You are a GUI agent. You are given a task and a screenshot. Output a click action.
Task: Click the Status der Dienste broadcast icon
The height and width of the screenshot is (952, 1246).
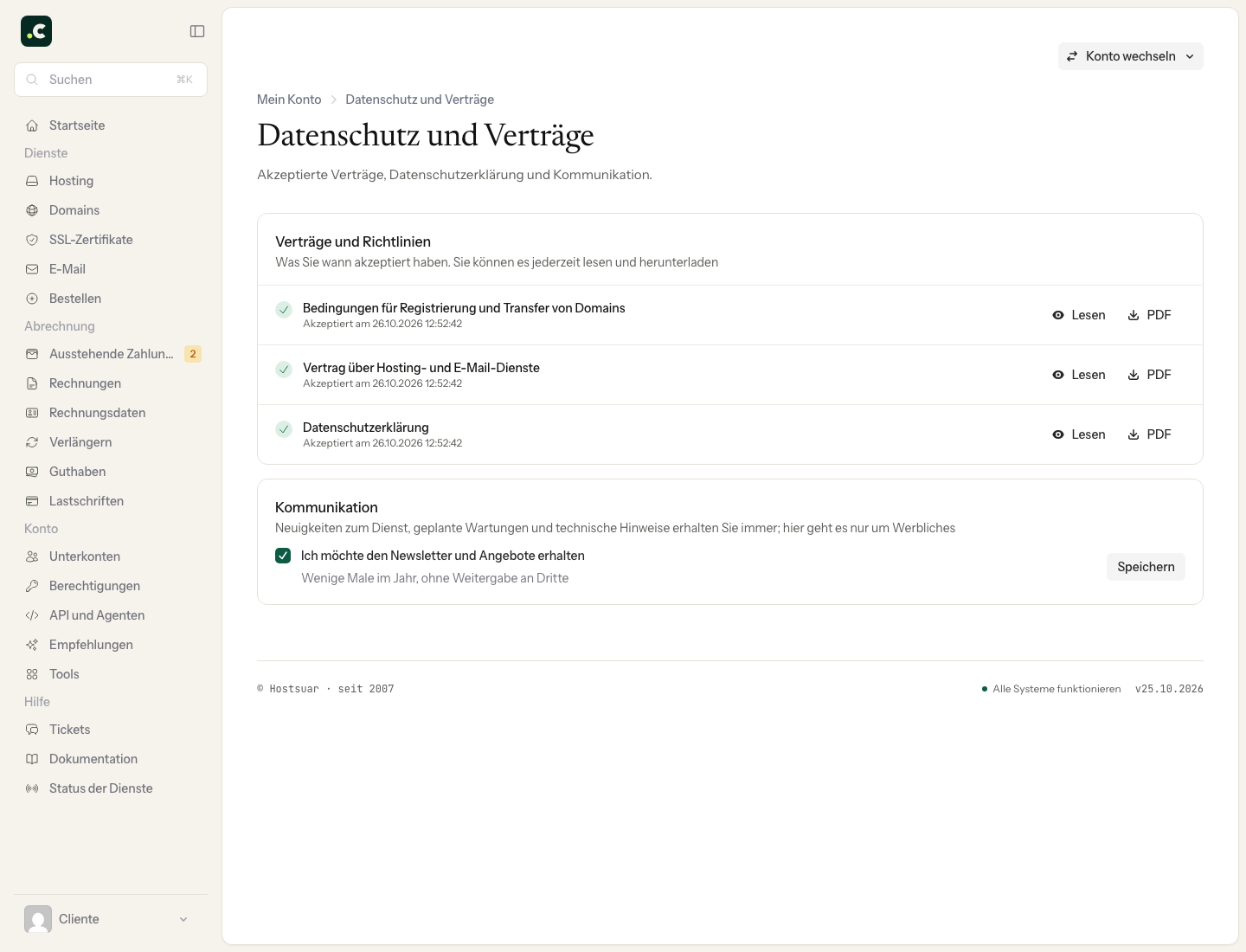32,788
